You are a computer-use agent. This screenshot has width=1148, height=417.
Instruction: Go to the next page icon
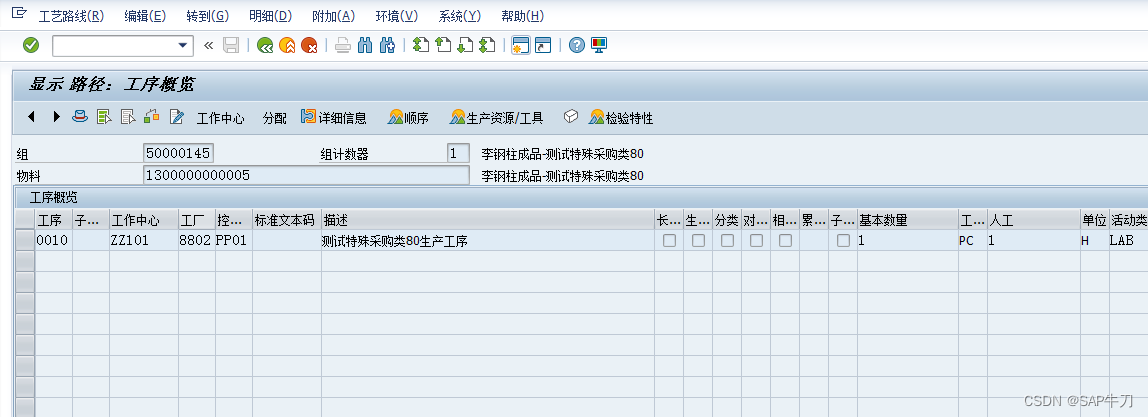pyautogui.click(x=464, y=45)
